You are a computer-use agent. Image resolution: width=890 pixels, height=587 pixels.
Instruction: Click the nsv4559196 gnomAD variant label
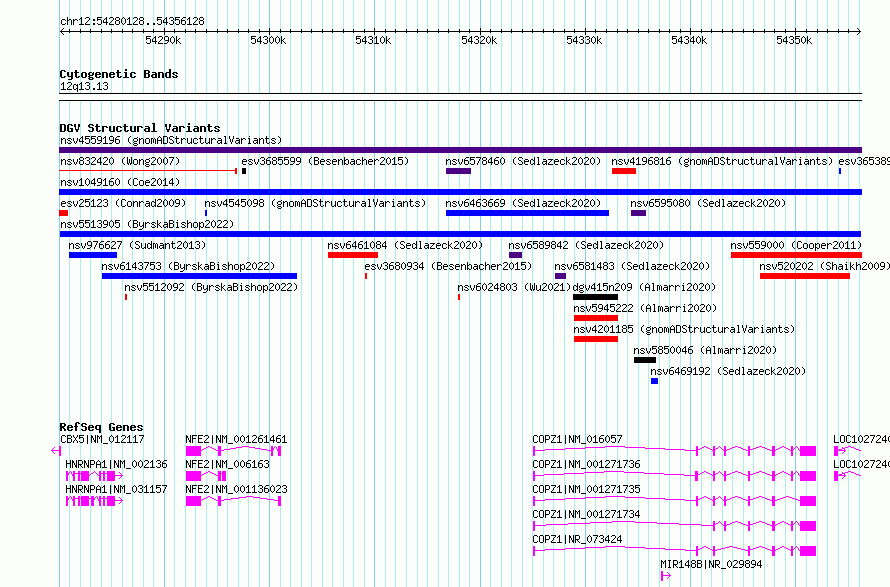[x=171, y=140]
